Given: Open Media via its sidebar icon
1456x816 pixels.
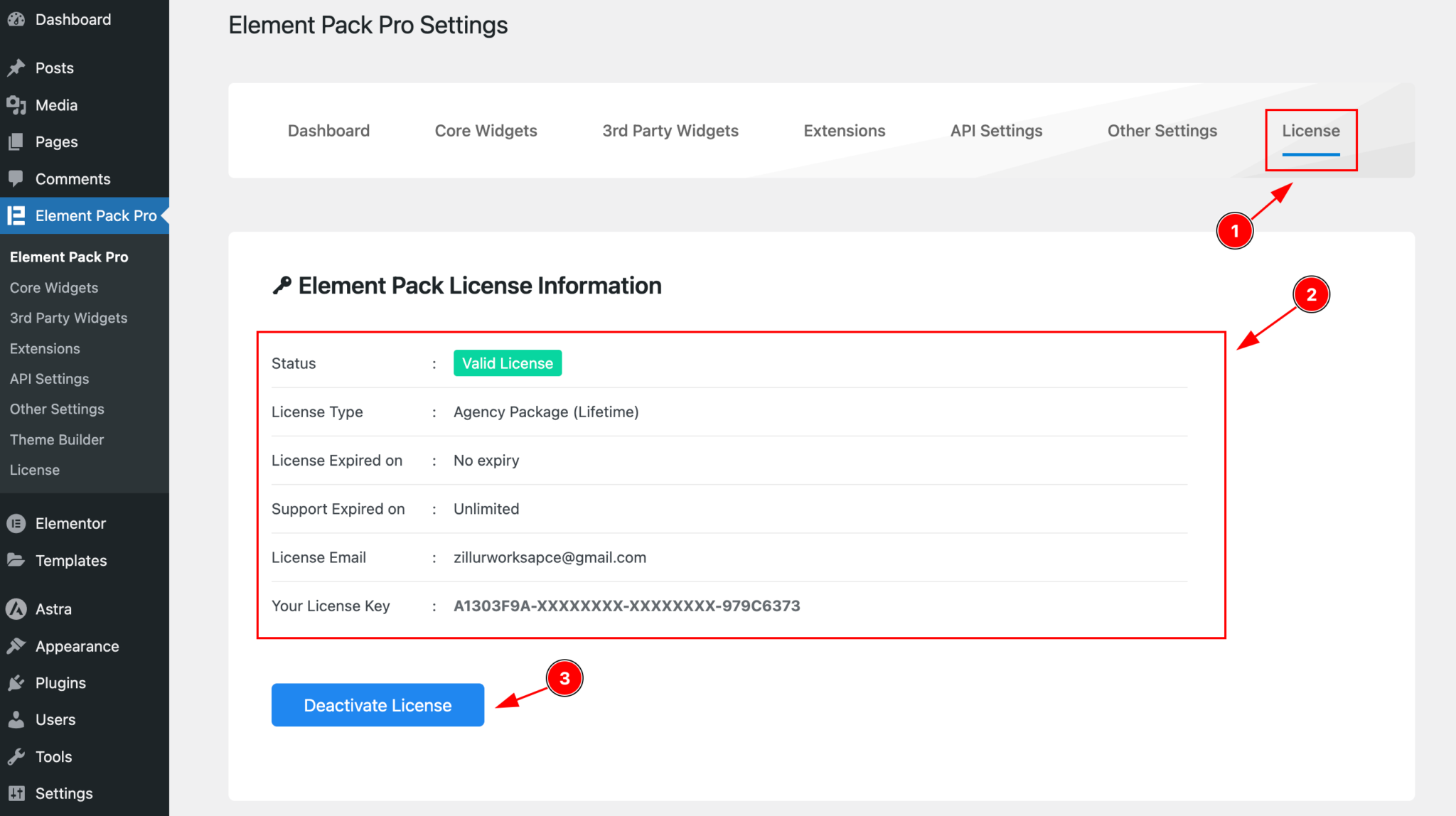Looking at the screenshot, I should pyautogui.click(x=17, y=104).
